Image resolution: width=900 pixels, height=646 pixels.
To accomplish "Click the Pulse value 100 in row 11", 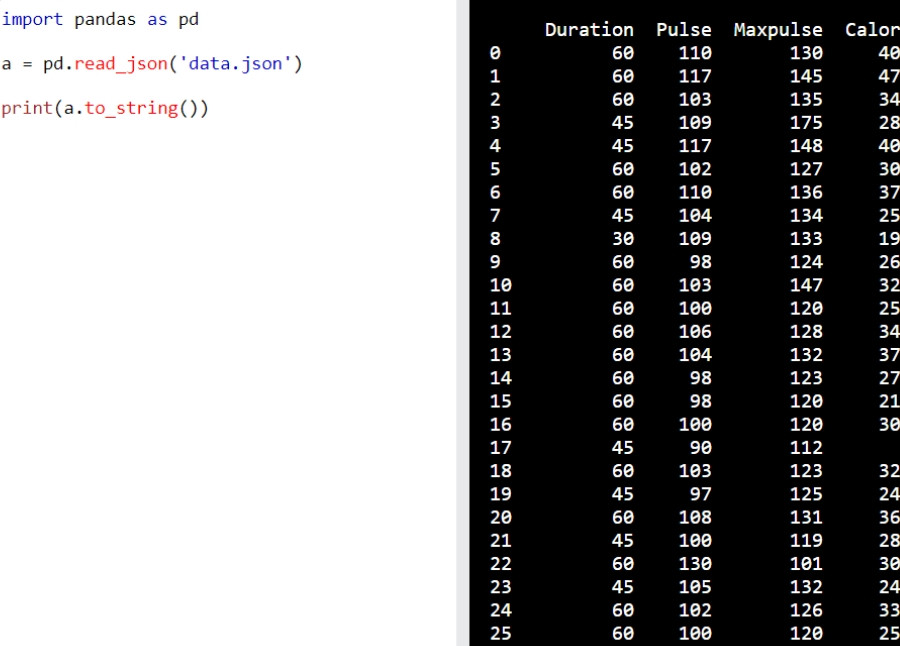I will click(x=695, y=308).
